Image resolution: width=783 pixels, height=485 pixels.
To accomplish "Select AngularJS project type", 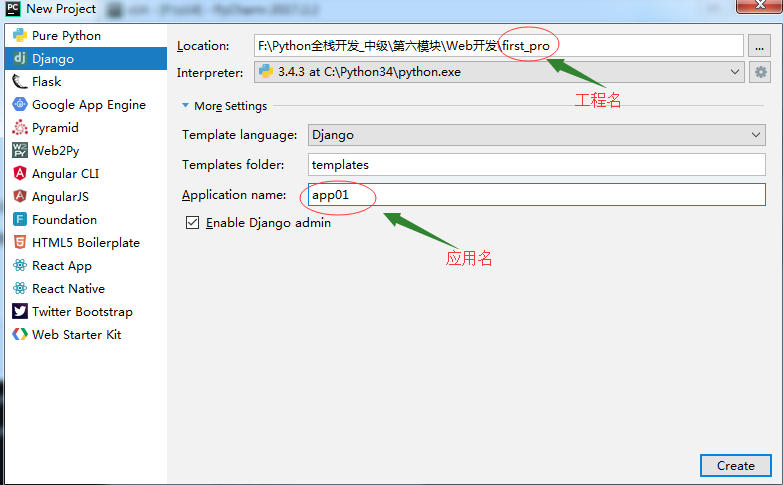I will pyautogui.click(x=86, y=196).
